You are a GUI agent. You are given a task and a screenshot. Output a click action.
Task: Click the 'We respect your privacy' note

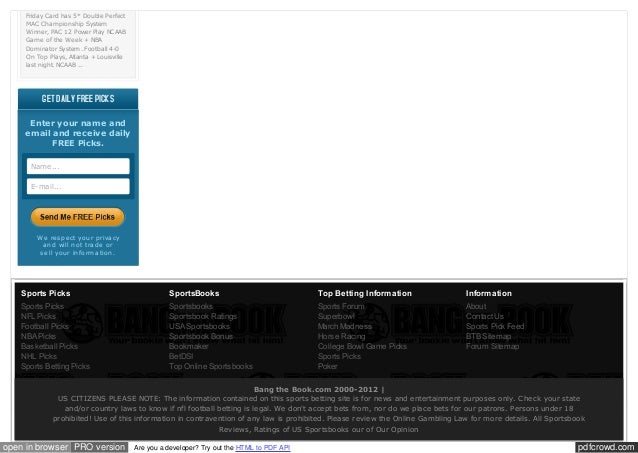point(78,245)
